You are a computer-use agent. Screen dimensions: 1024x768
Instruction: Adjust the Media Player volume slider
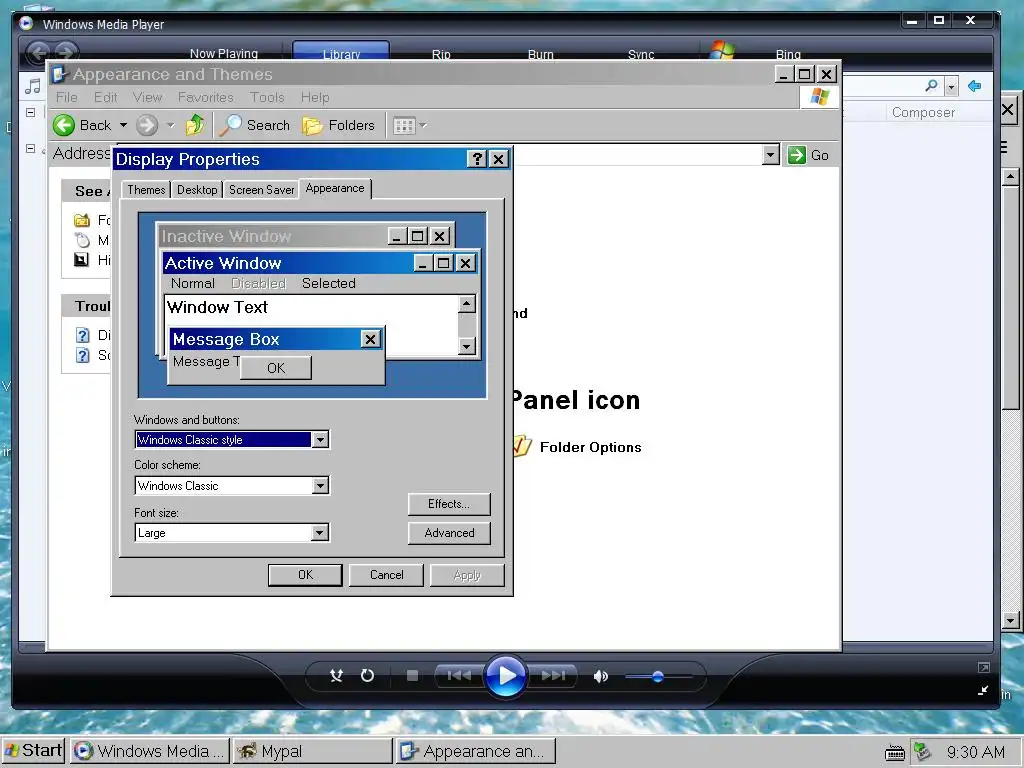[x=658, y=677]
